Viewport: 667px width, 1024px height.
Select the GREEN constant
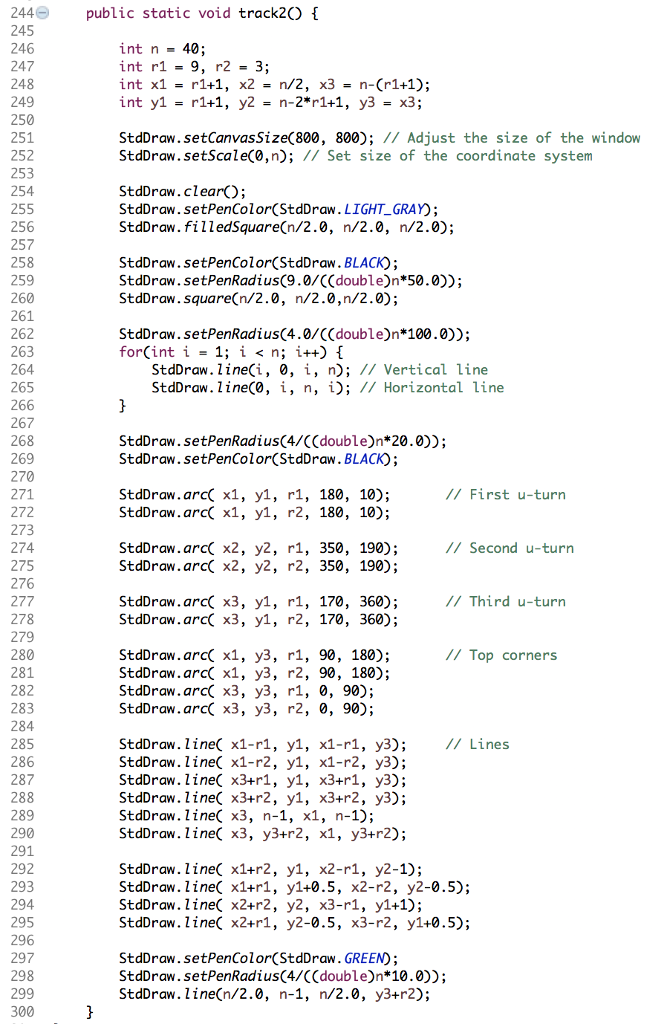point(364,959)
